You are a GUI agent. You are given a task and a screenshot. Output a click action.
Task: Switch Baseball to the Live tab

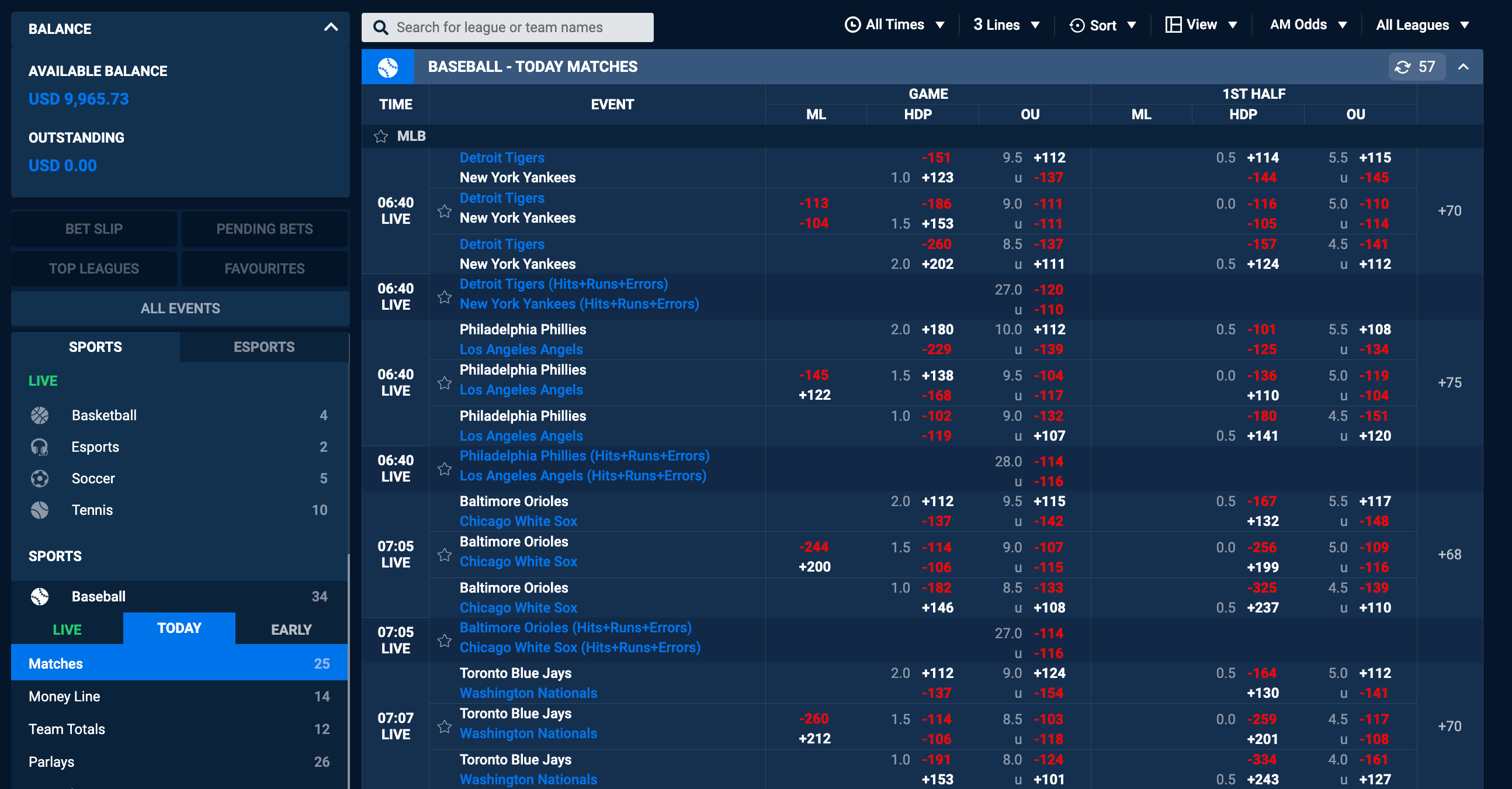tap(67, 629)
